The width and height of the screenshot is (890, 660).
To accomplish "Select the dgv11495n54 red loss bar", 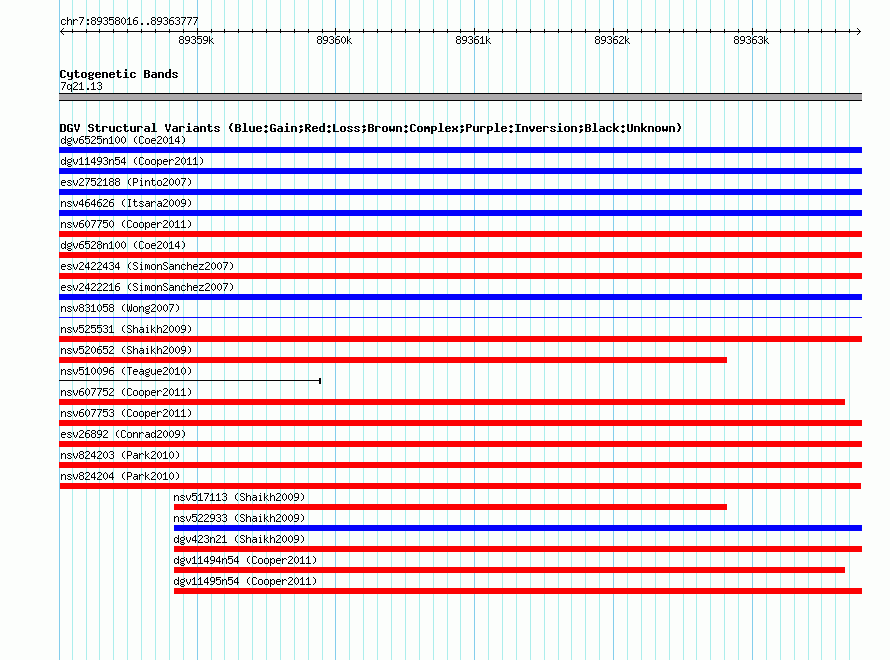I will [518, 591].
